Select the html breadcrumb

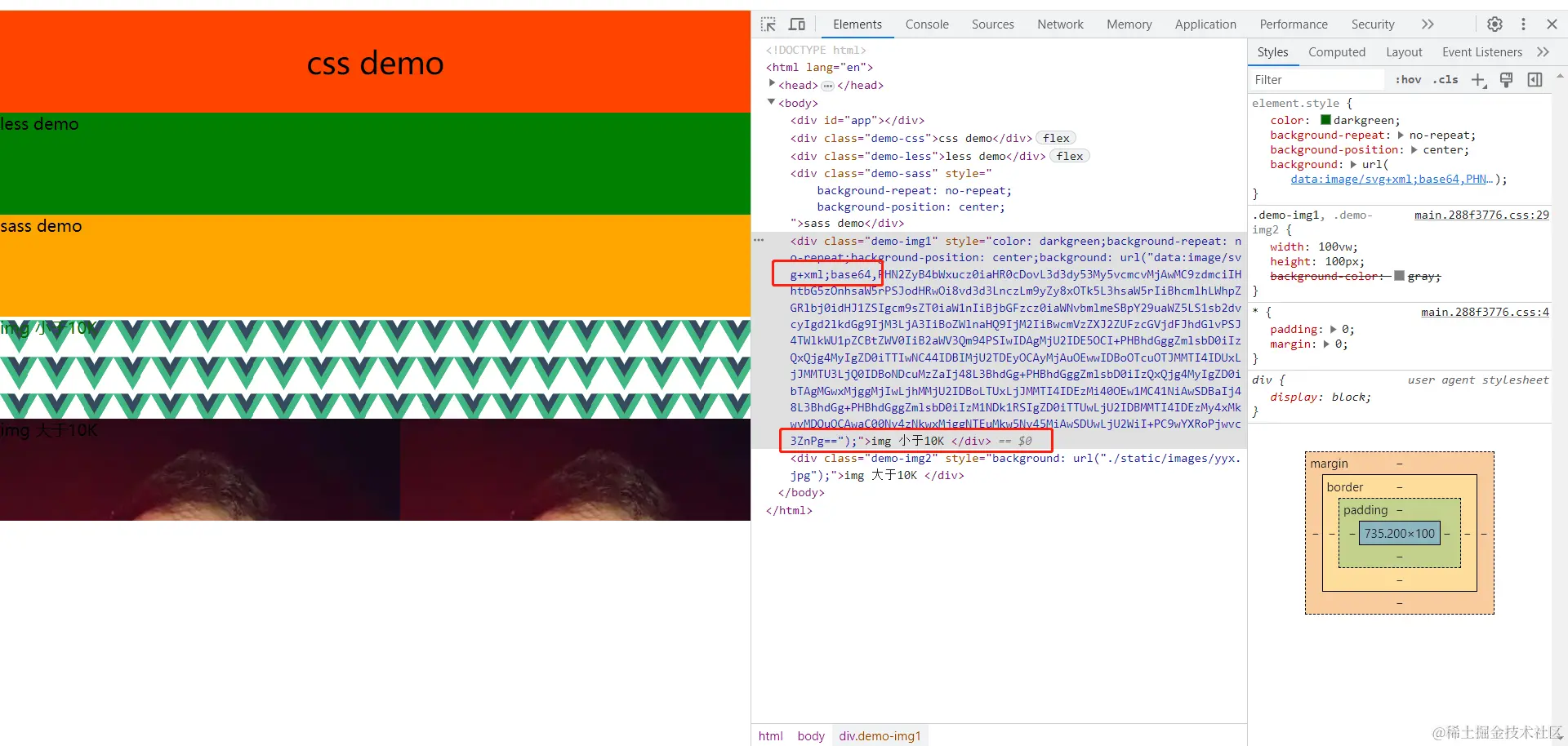pyautogui.click(x=770, y=735)
